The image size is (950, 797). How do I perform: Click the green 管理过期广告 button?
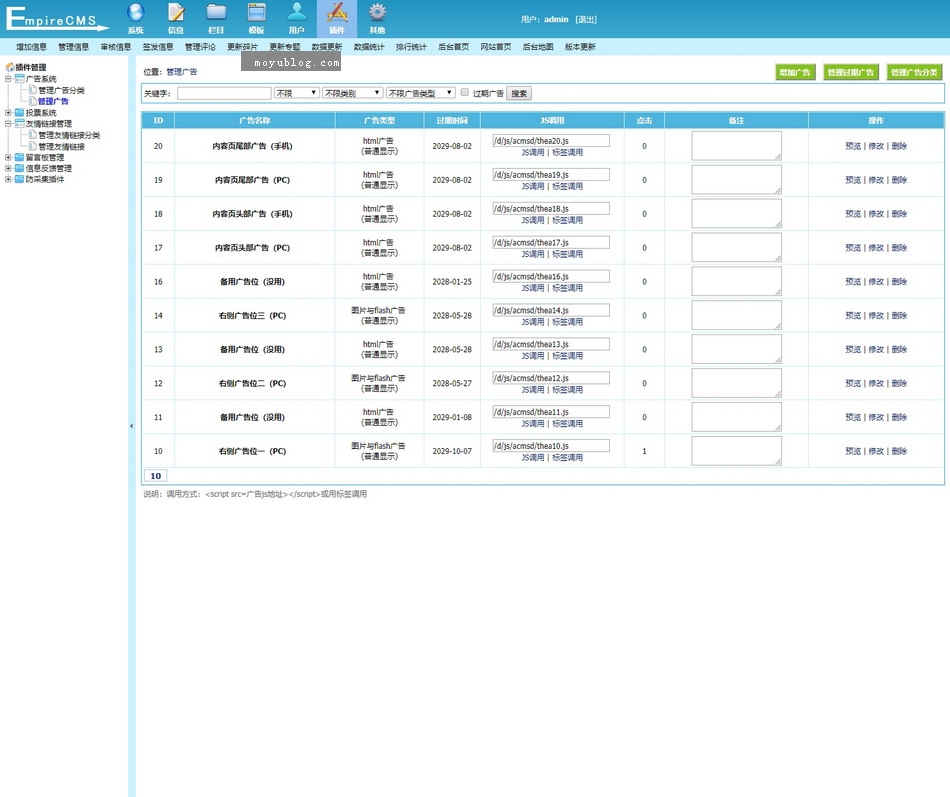coord(851,72)
